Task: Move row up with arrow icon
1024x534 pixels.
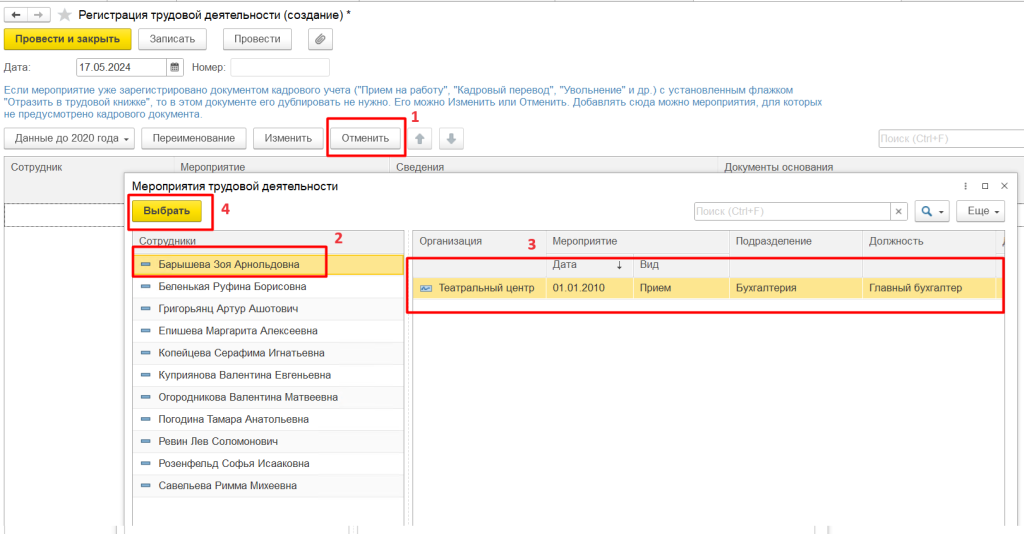Action: tap(420, 138)
